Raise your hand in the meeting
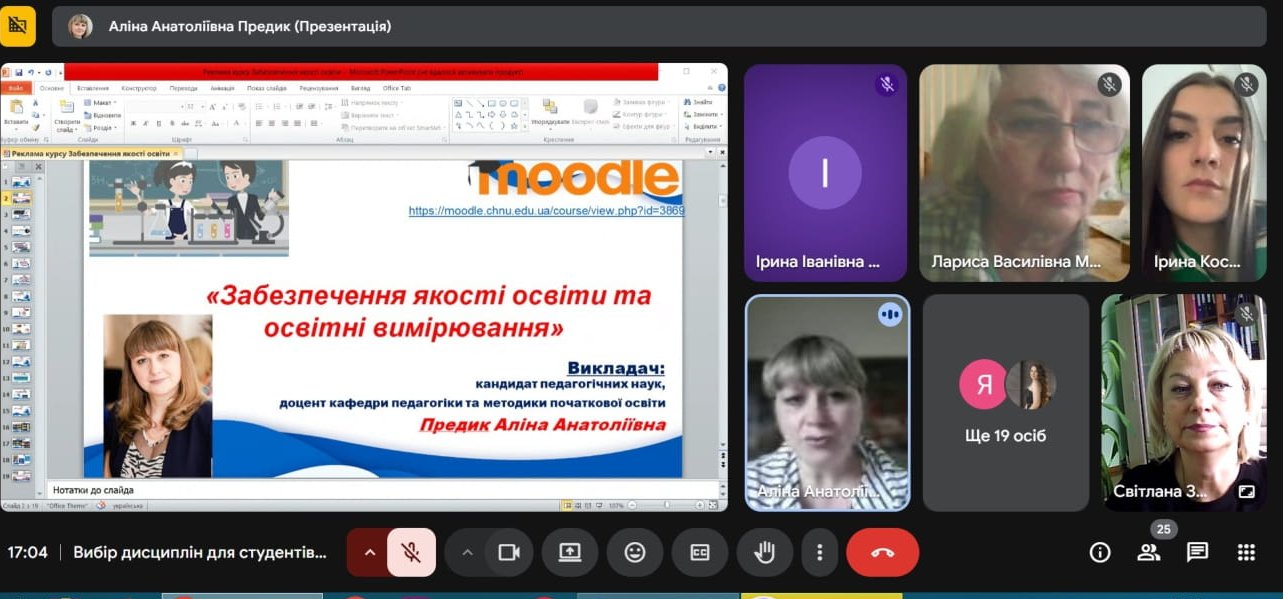This screenshot has height=599, width=1287. pos(765,552)
